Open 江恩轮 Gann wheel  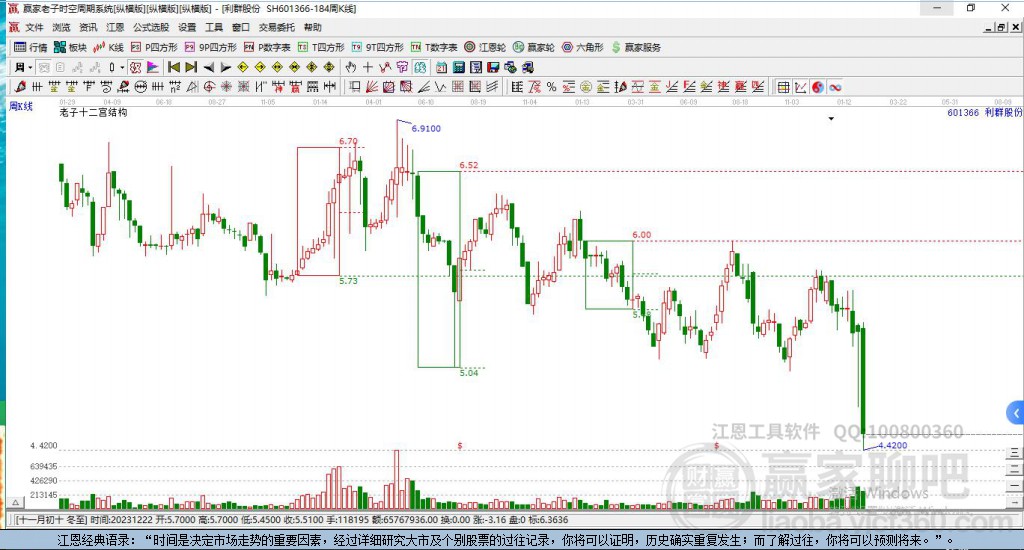(485, 47)
